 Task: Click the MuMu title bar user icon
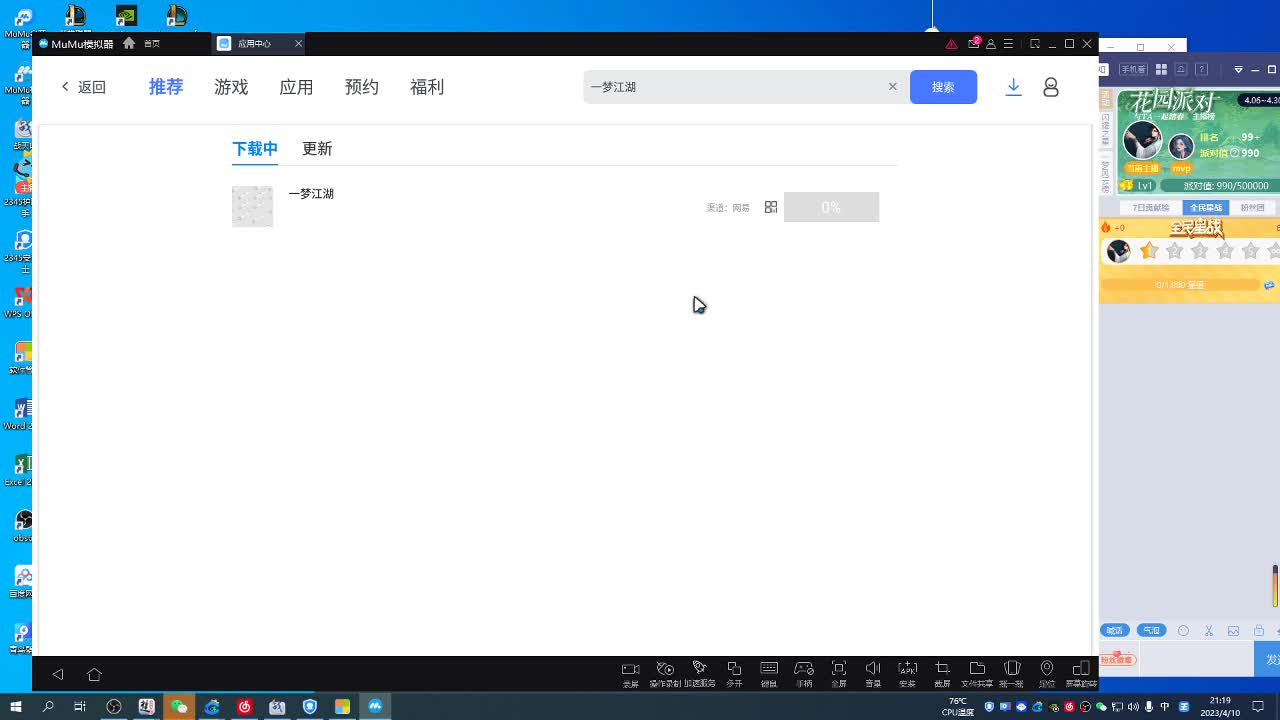coord(991,44)
